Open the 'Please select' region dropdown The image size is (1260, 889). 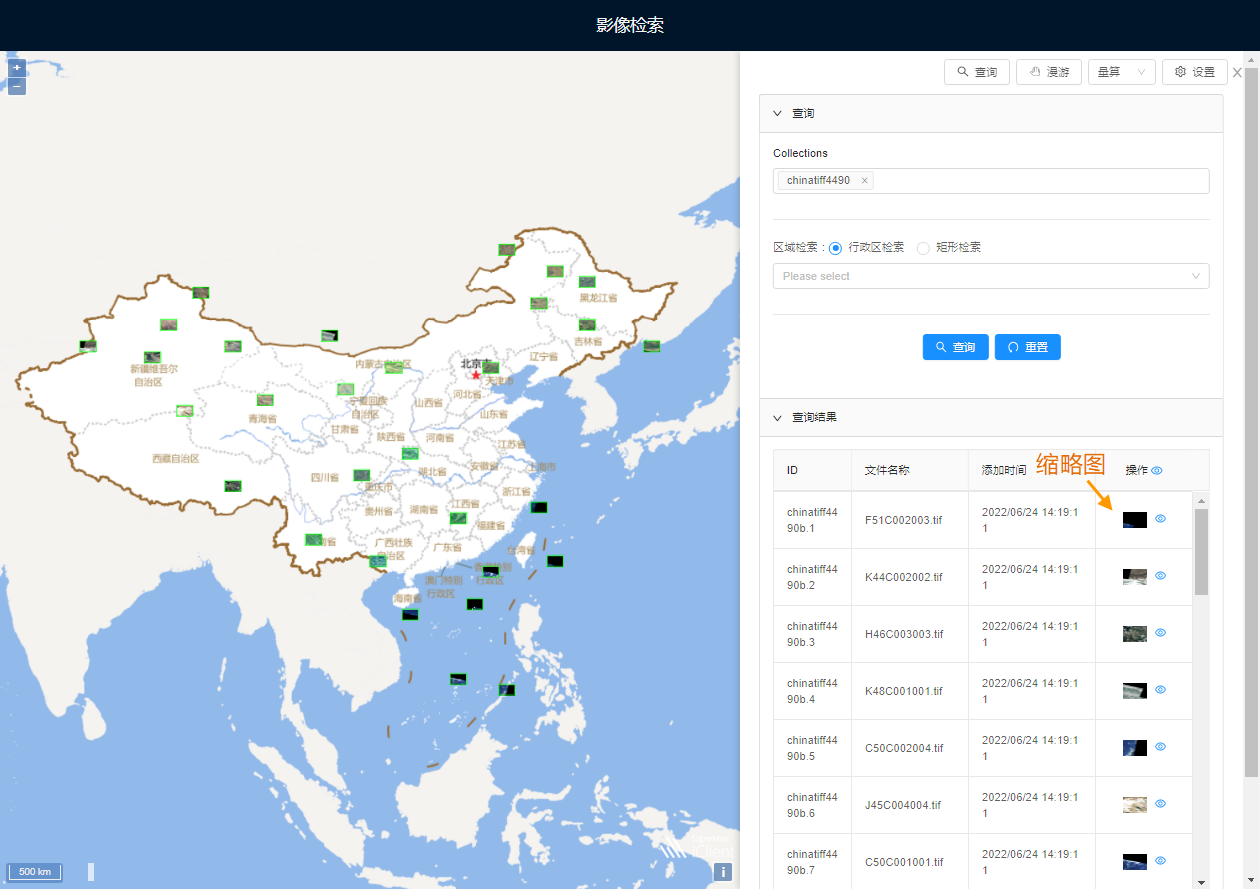point(990,276)
